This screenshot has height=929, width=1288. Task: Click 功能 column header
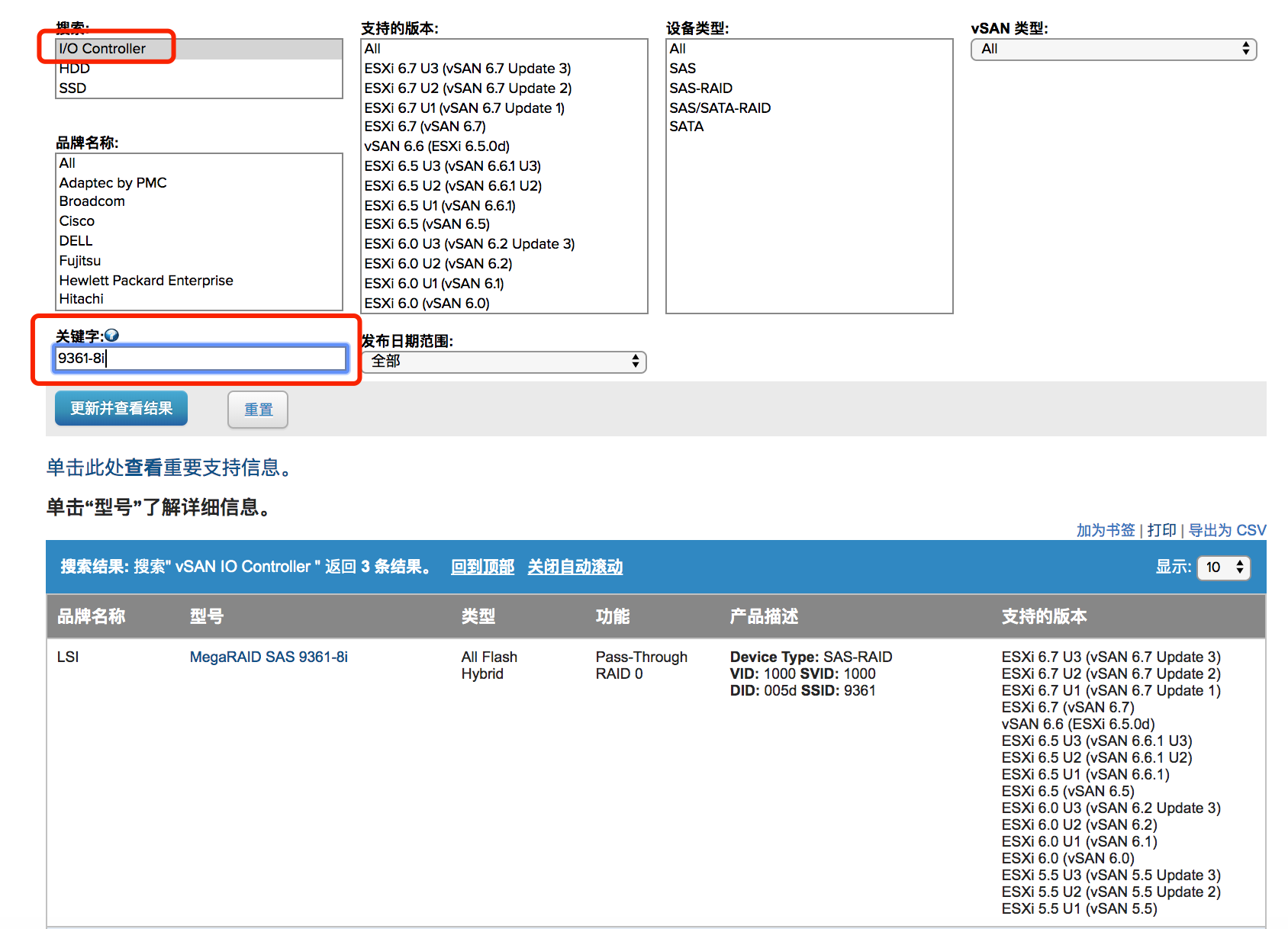coord(613,616)
